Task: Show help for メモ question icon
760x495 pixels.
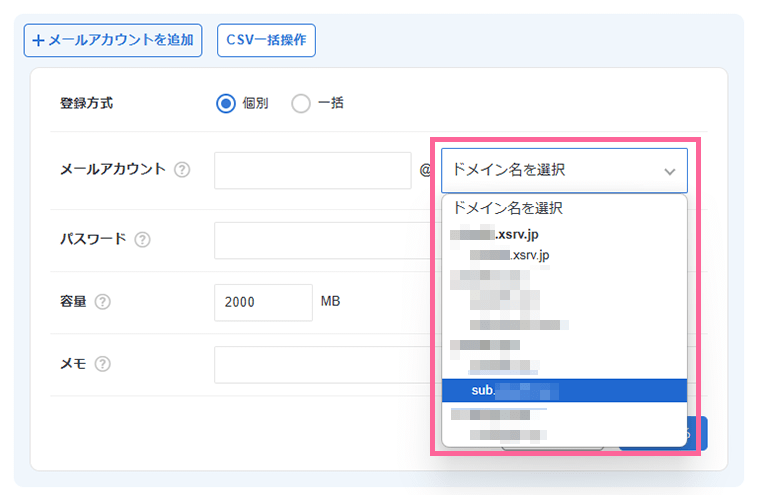Action: (102, 364)
